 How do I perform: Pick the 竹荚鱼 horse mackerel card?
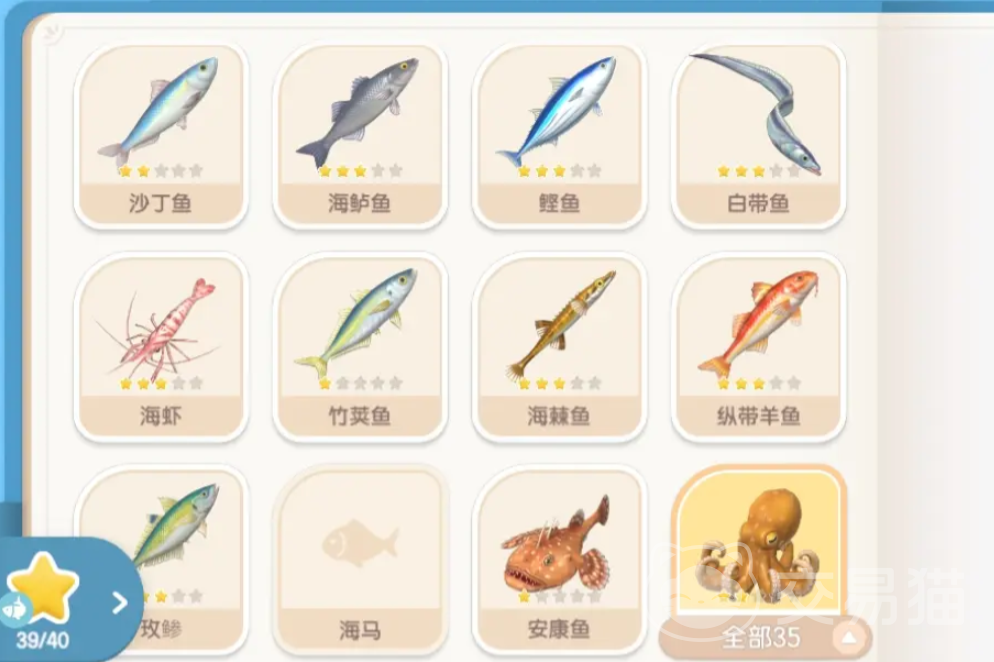pyautogui.click(x=359, y=347)
